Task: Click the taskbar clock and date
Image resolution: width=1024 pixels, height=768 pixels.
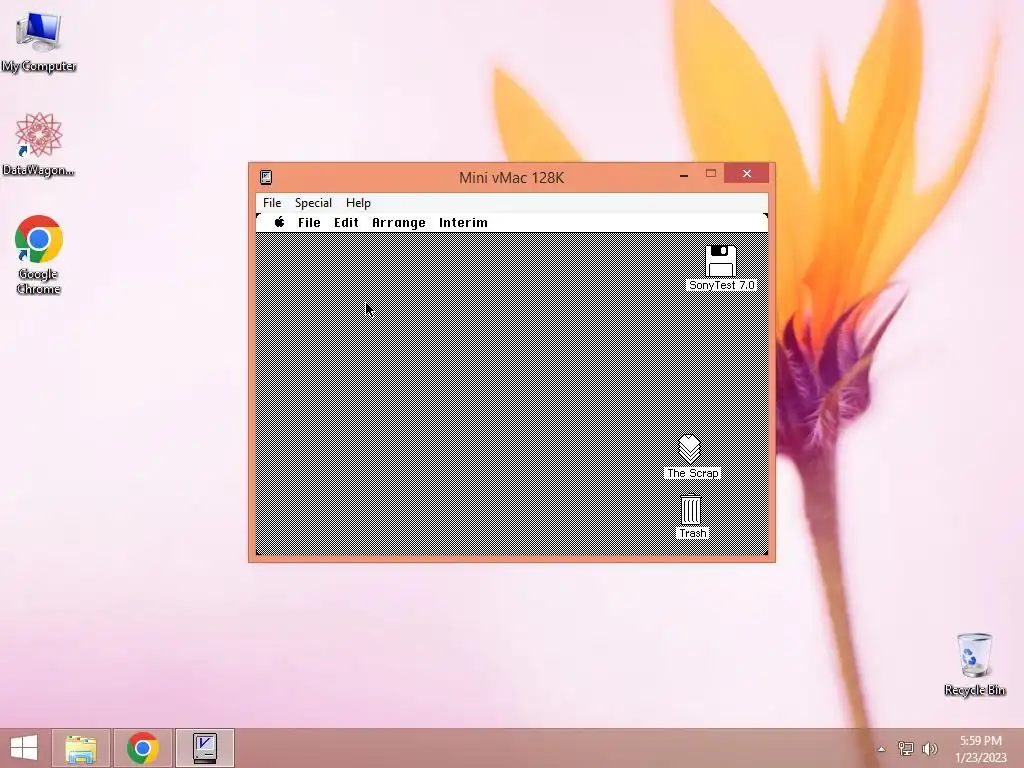Action: coord(980,749)
